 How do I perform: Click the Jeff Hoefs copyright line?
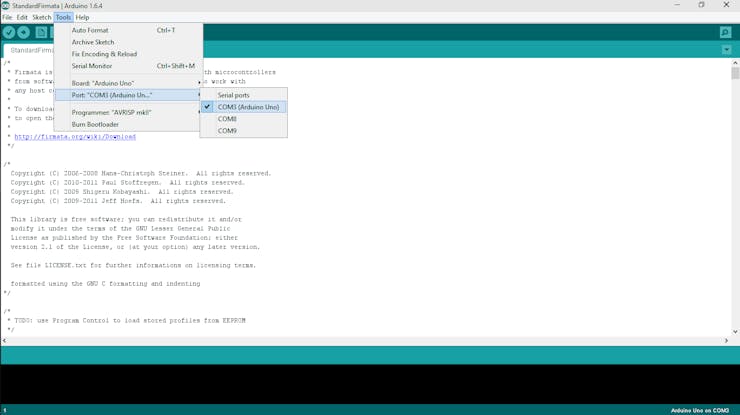pyautogui.click(x=118, y=201)
